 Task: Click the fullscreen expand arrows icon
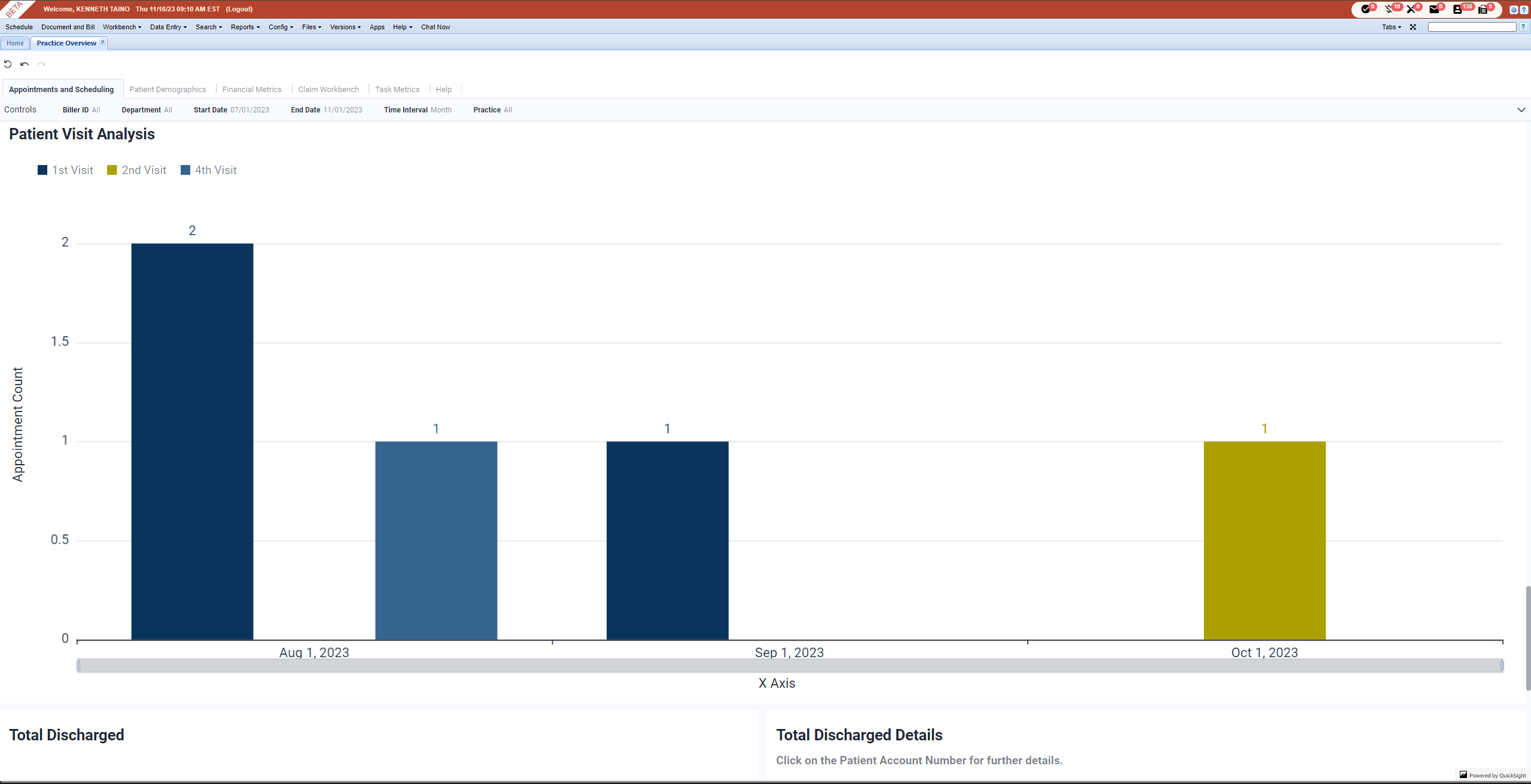tap(1413, 27)
